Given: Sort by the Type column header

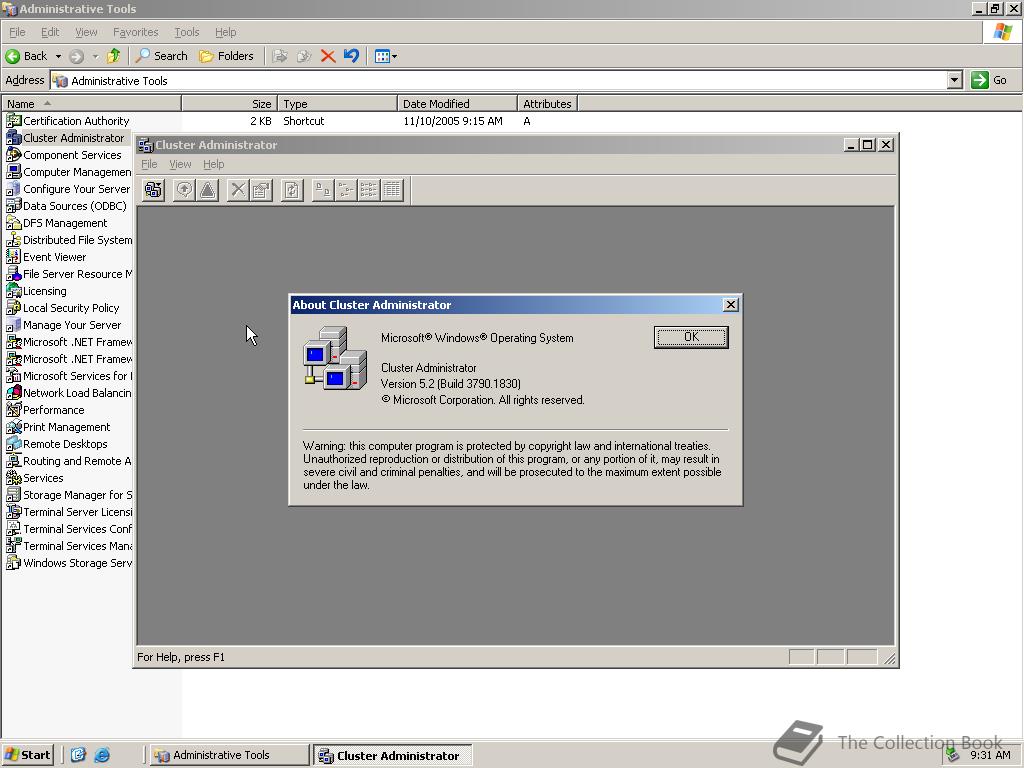Looking at the screenshot, I should (x=338, y=103).
